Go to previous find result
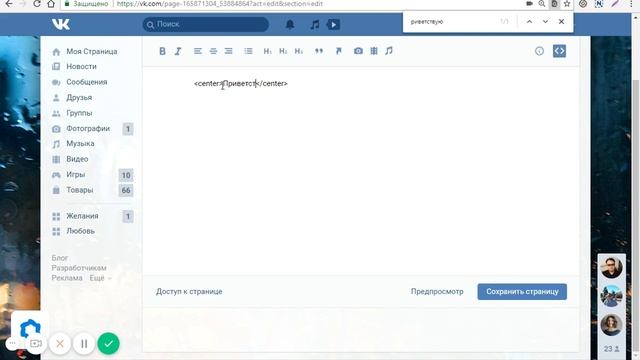Viewport: 640px width, 360px height. click(x=529, y=22)
